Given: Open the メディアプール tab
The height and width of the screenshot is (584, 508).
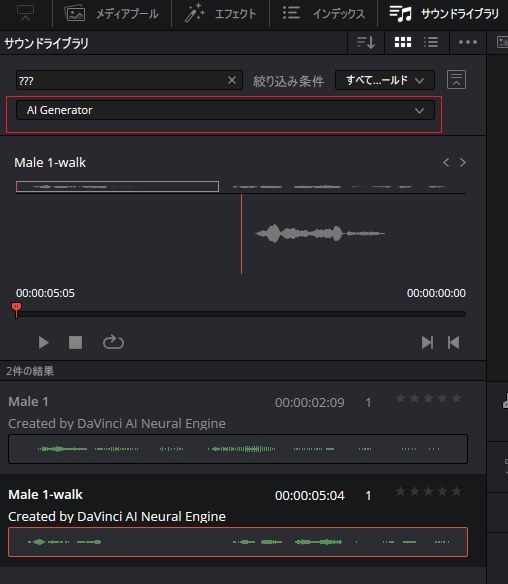Looking at the screenshot, I should point(112,14).
